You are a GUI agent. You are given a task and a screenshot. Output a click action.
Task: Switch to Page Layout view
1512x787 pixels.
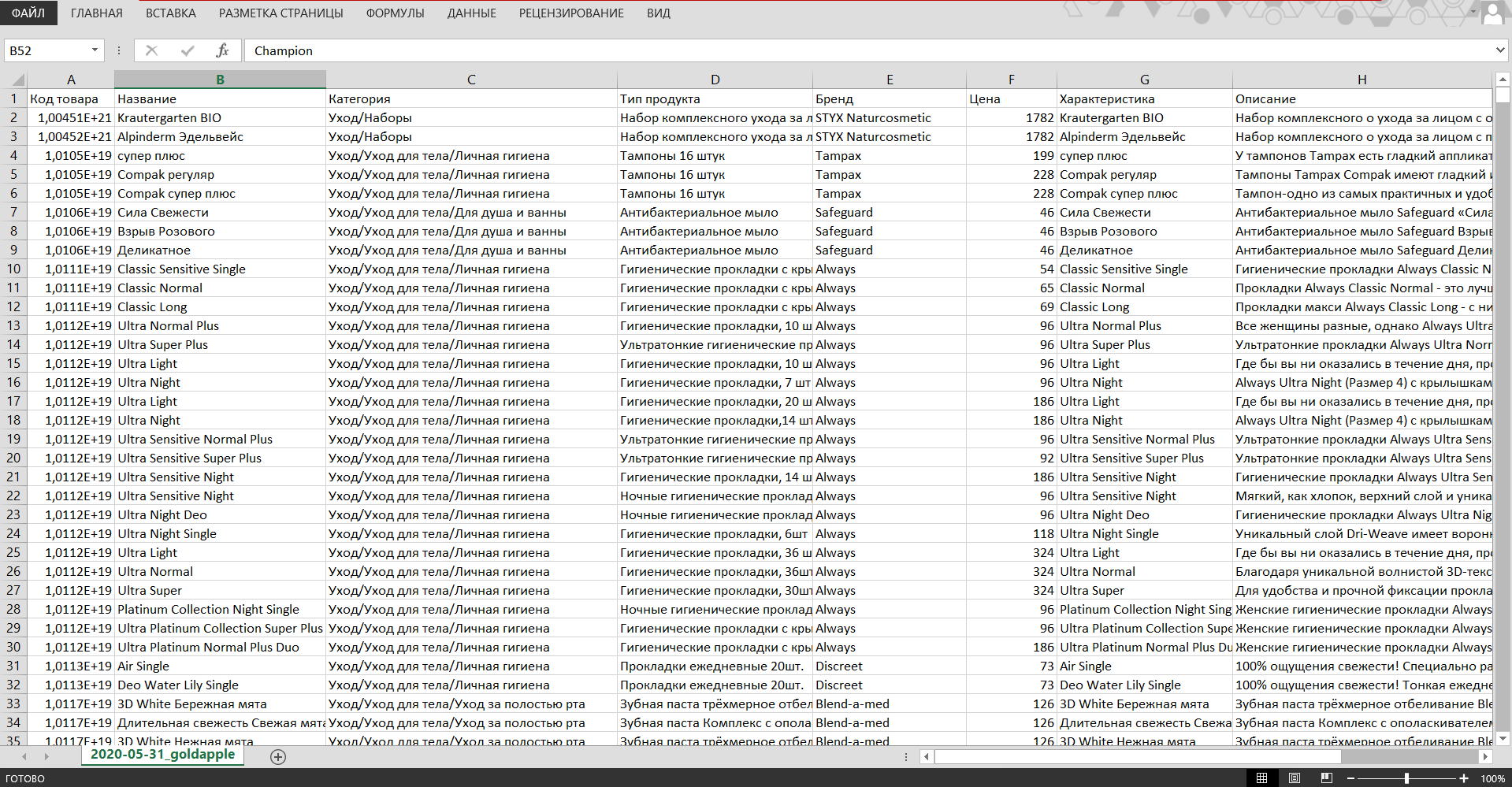[x=1295, y=778]
